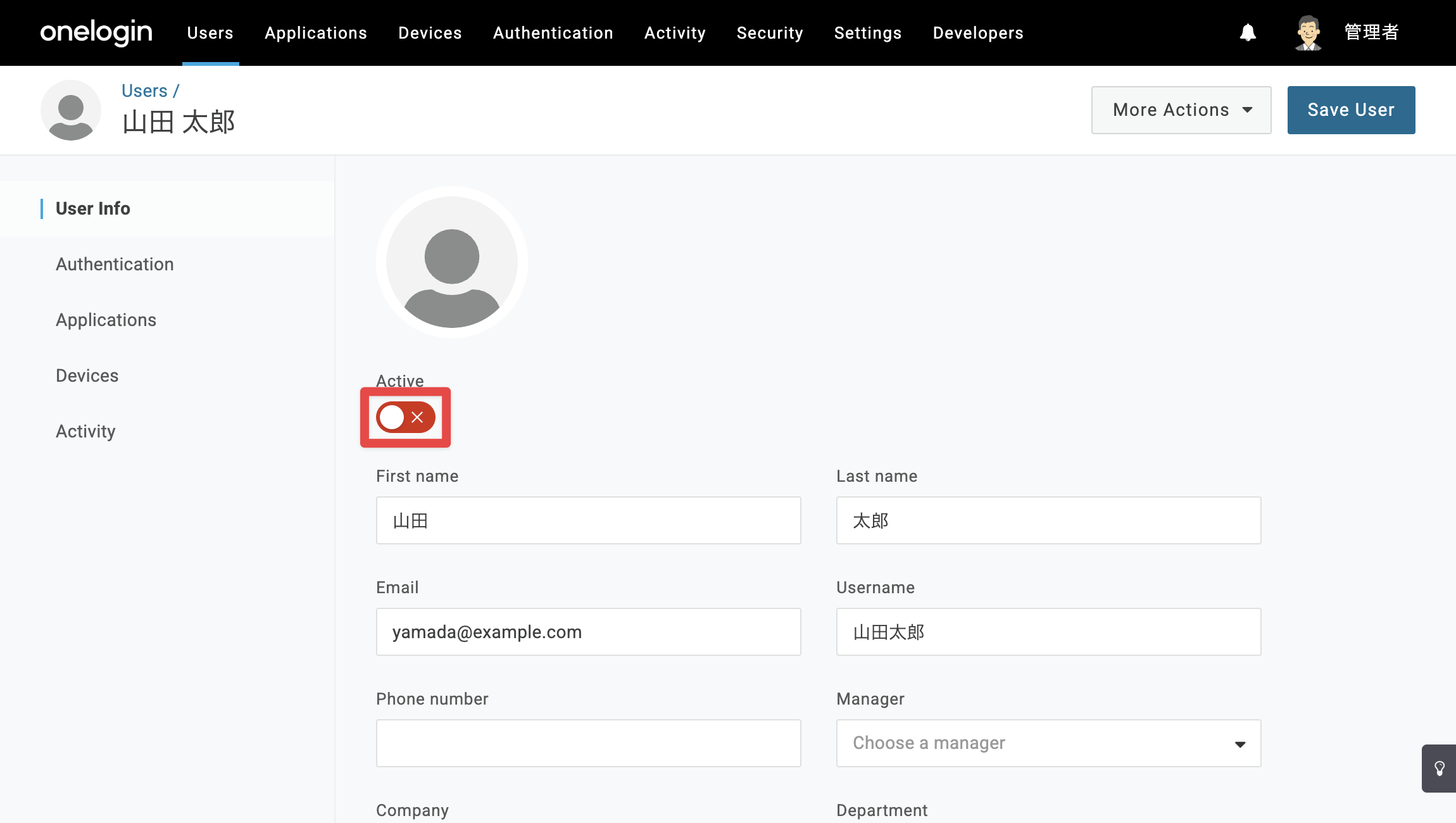Toggle the Active user switch
1456x823 pixels.
click(x=406, y=417)
